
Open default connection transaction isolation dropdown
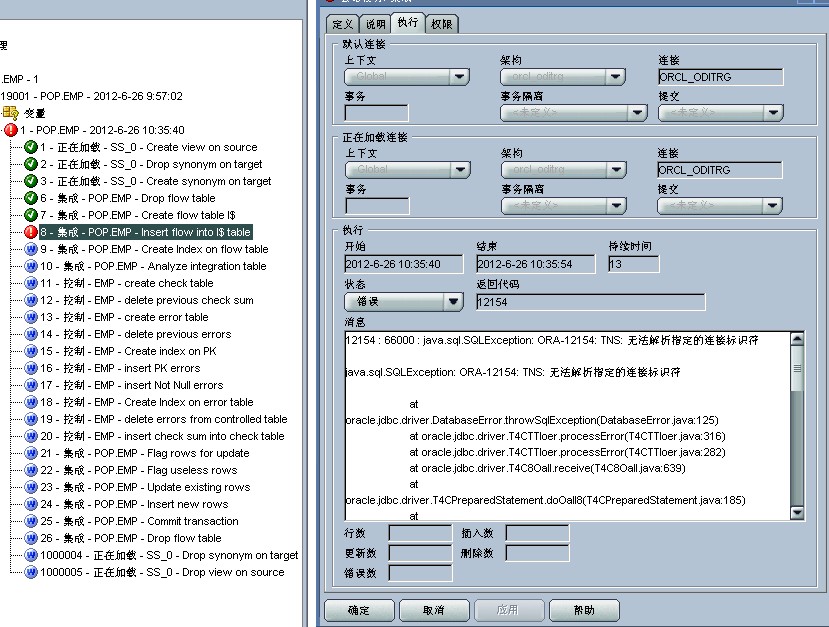[574, 113]
